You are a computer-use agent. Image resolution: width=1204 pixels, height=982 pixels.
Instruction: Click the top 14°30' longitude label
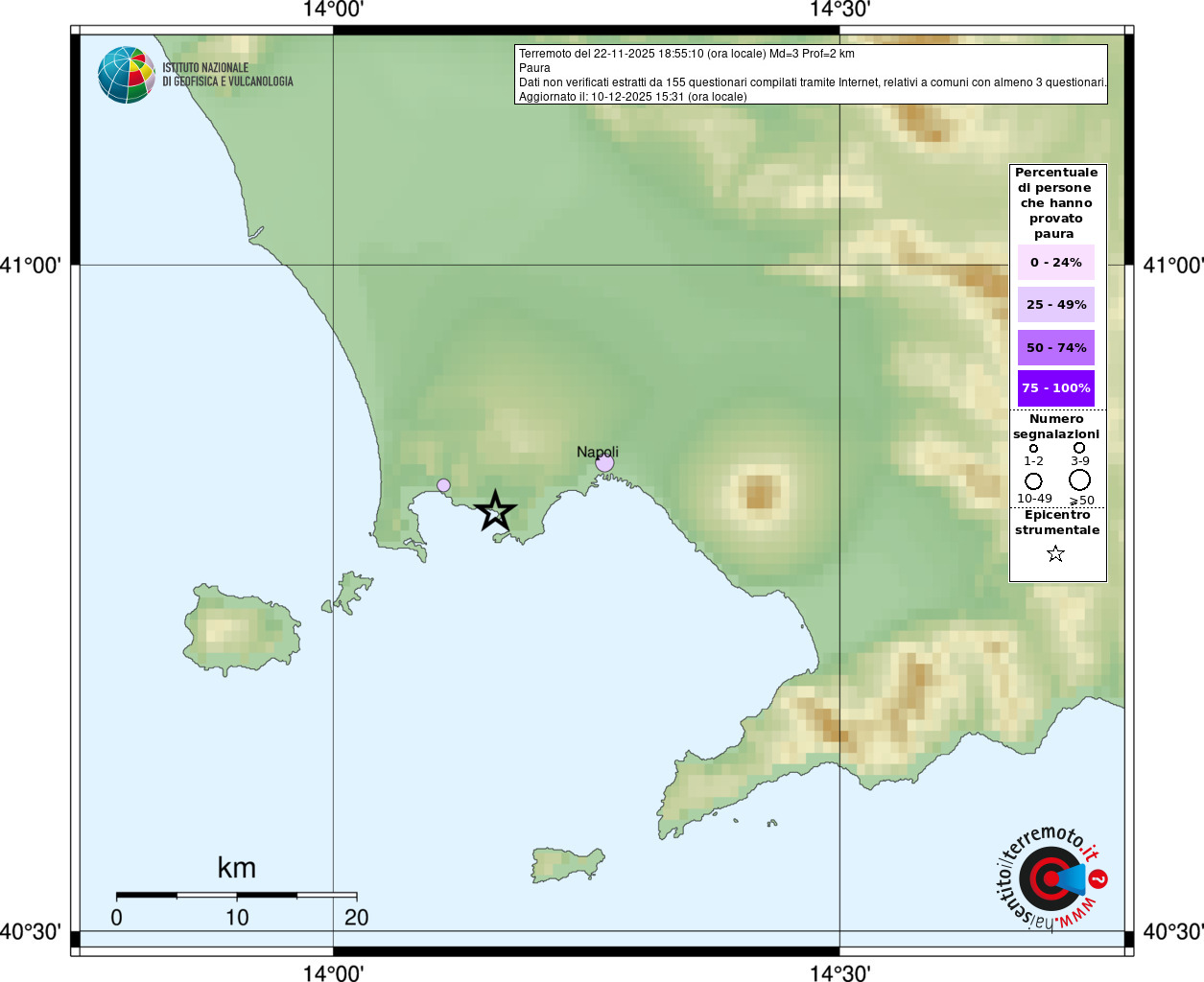[x=839, y=11]
